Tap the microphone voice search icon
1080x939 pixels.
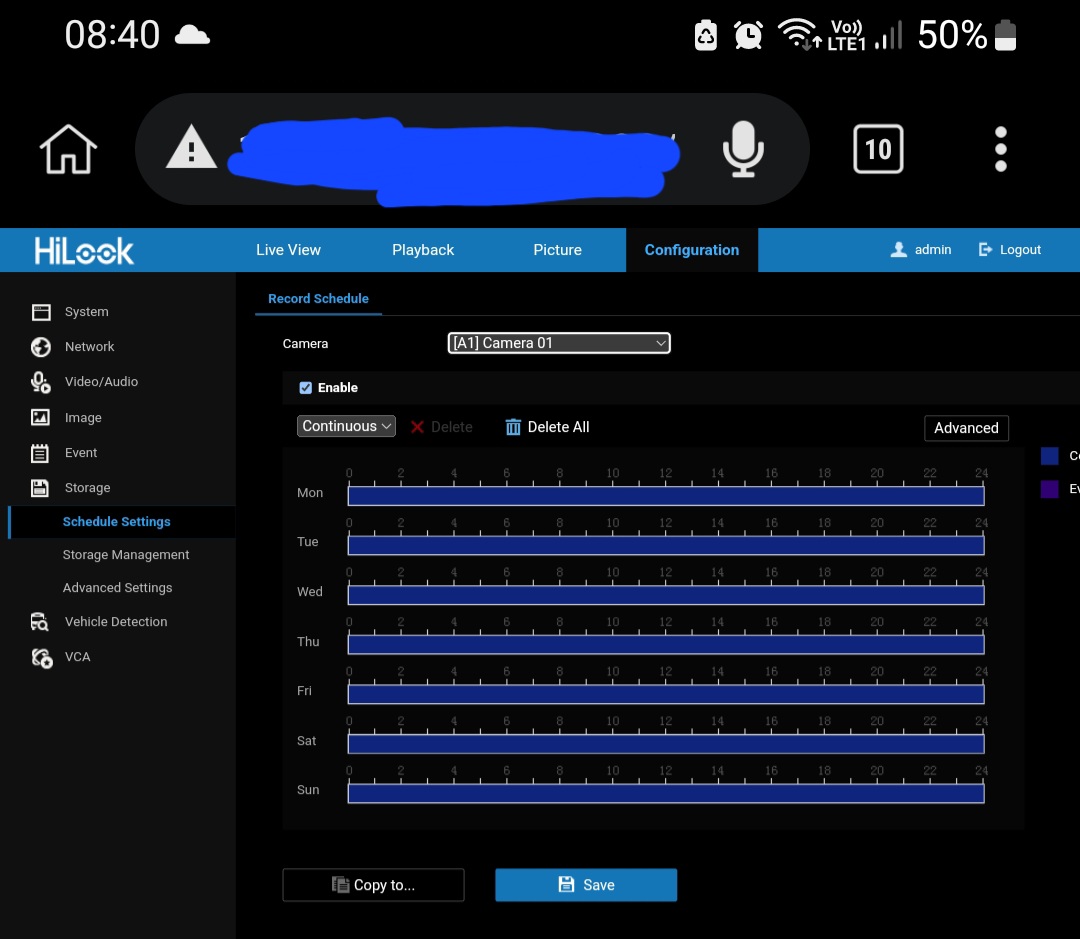(742, 150)
